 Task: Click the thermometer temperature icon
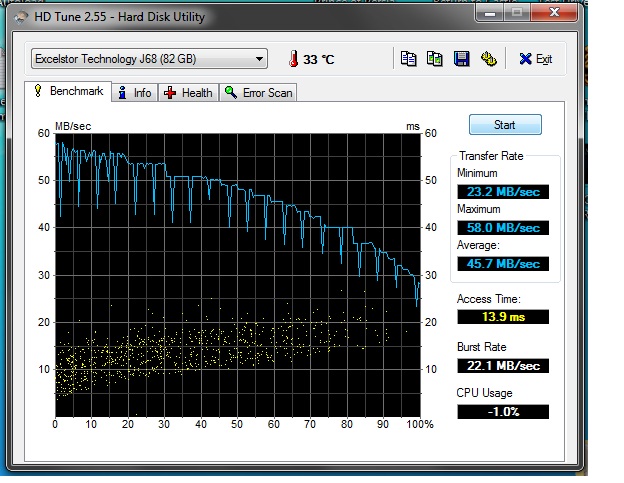click(x=294, y=59)
